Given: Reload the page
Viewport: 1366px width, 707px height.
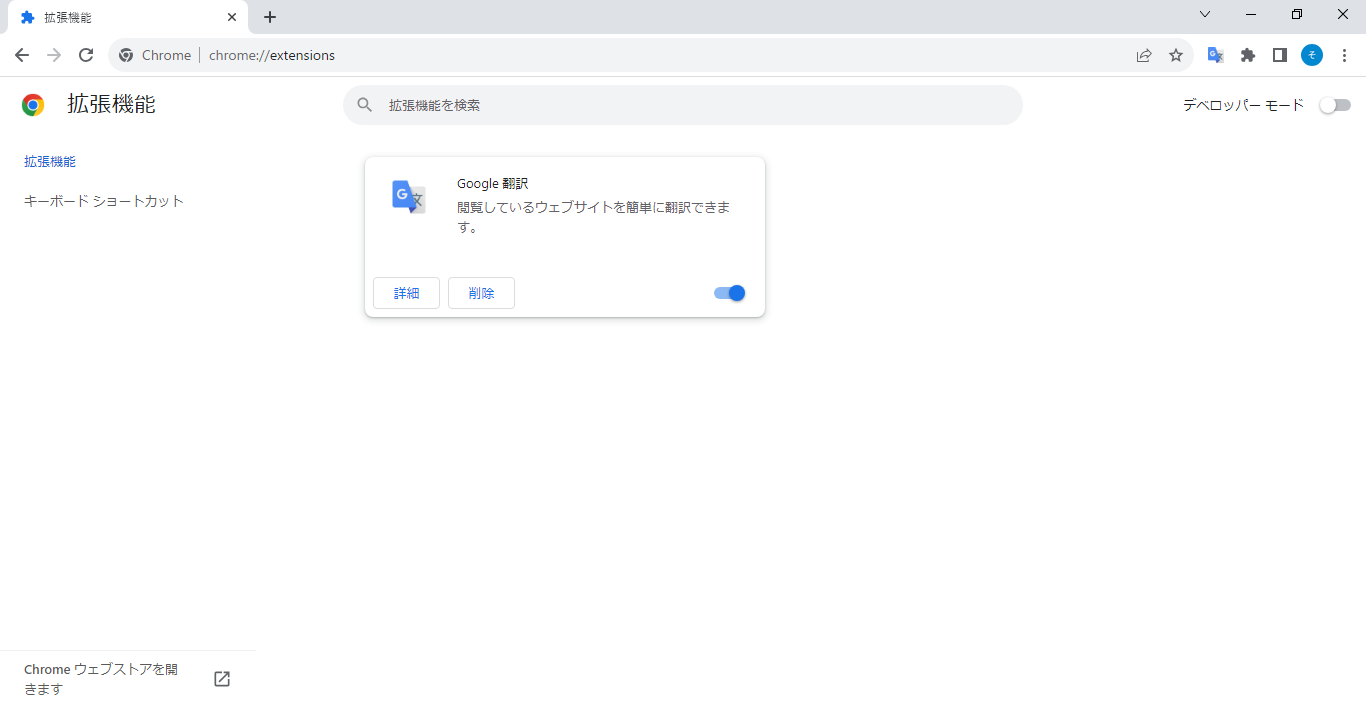Looking at the screenshot, I should coord(86,55).
